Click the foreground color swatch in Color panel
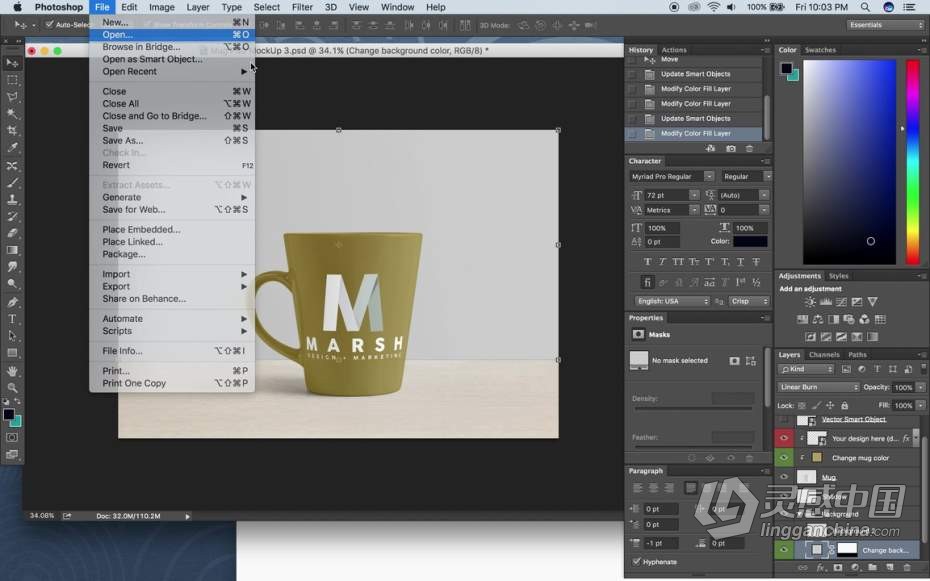 (x=786, y=68)
